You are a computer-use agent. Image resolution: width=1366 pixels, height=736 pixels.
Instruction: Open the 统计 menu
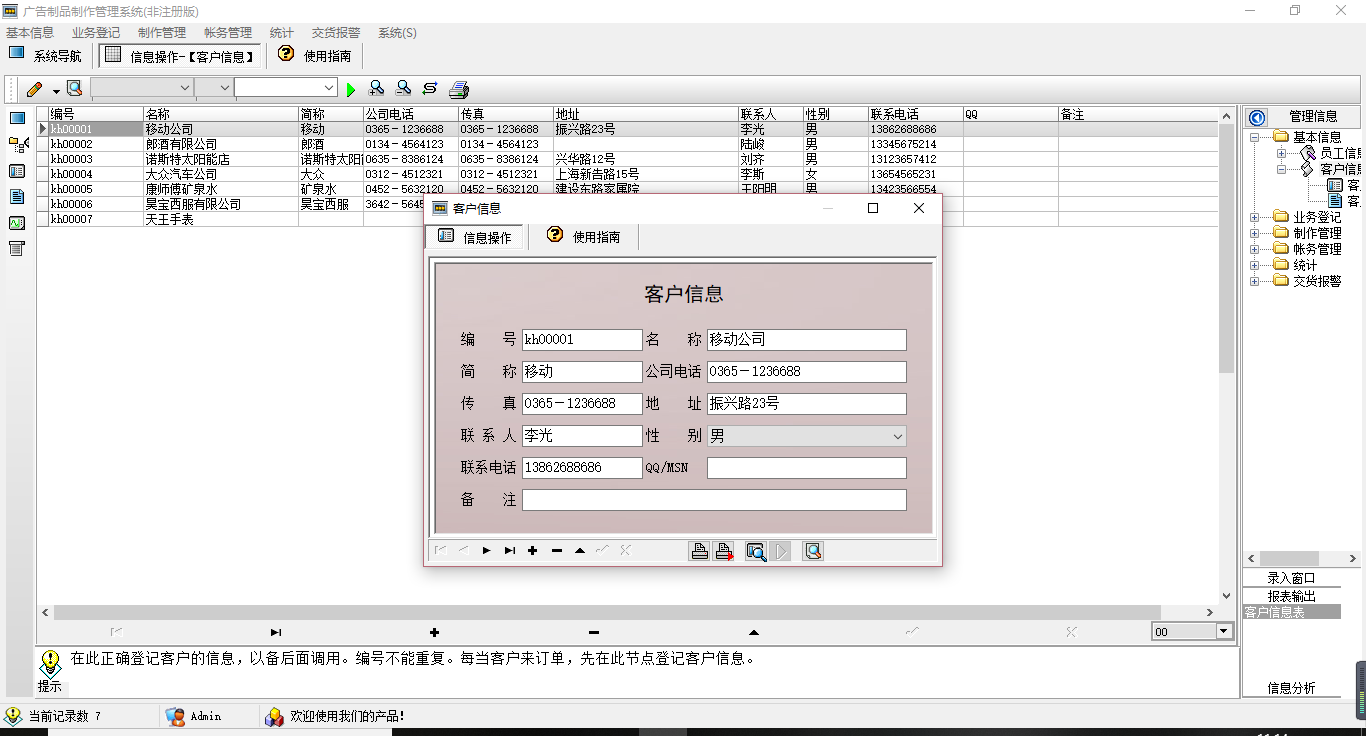point(282,33)
